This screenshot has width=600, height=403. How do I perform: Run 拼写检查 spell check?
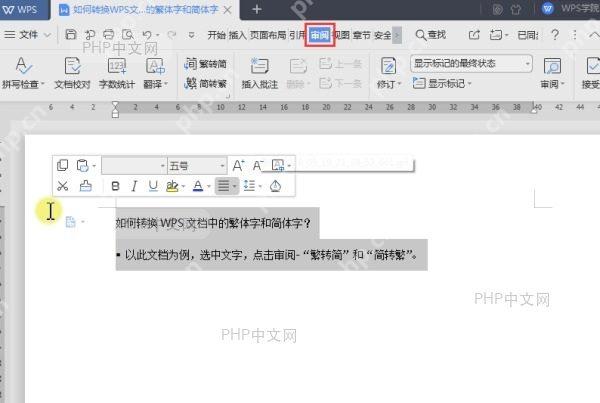point(23,73)
